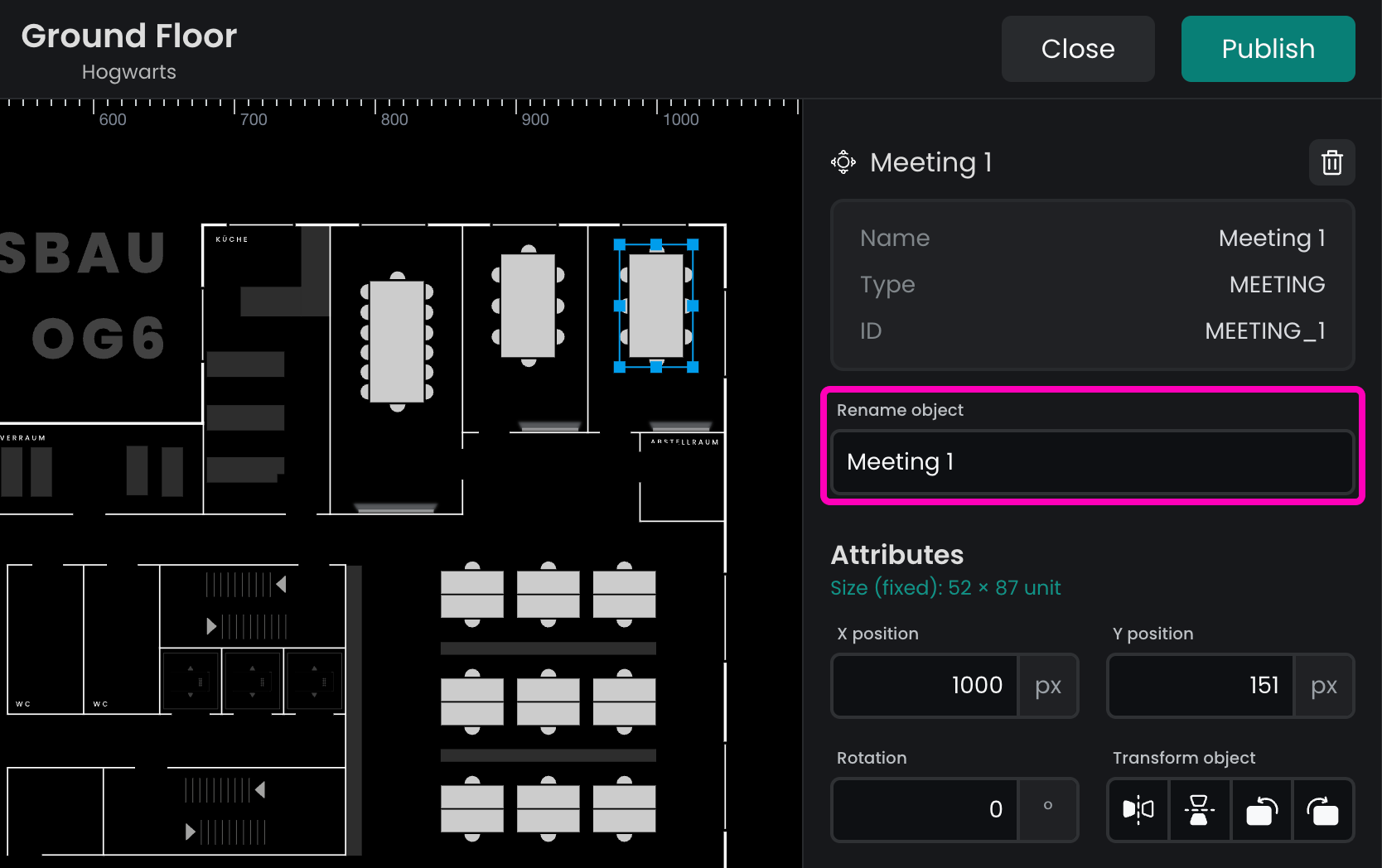Flip the object vertically
Viewport: 1382px width, 868px height.
pos(1199,810)
